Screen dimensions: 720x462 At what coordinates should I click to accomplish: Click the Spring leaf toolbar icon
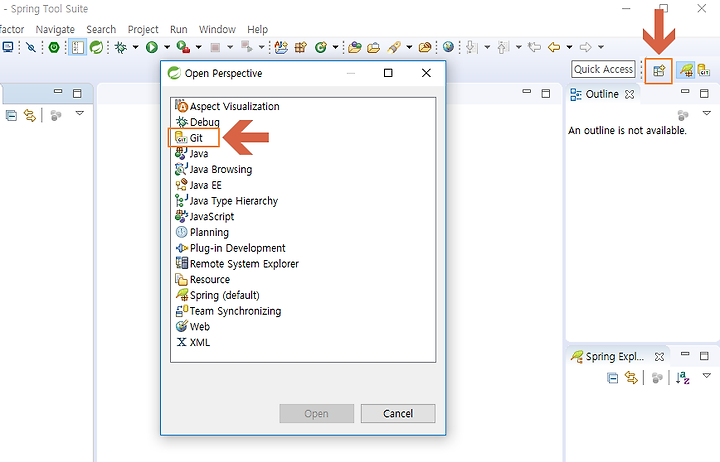[x=96, y=47]
